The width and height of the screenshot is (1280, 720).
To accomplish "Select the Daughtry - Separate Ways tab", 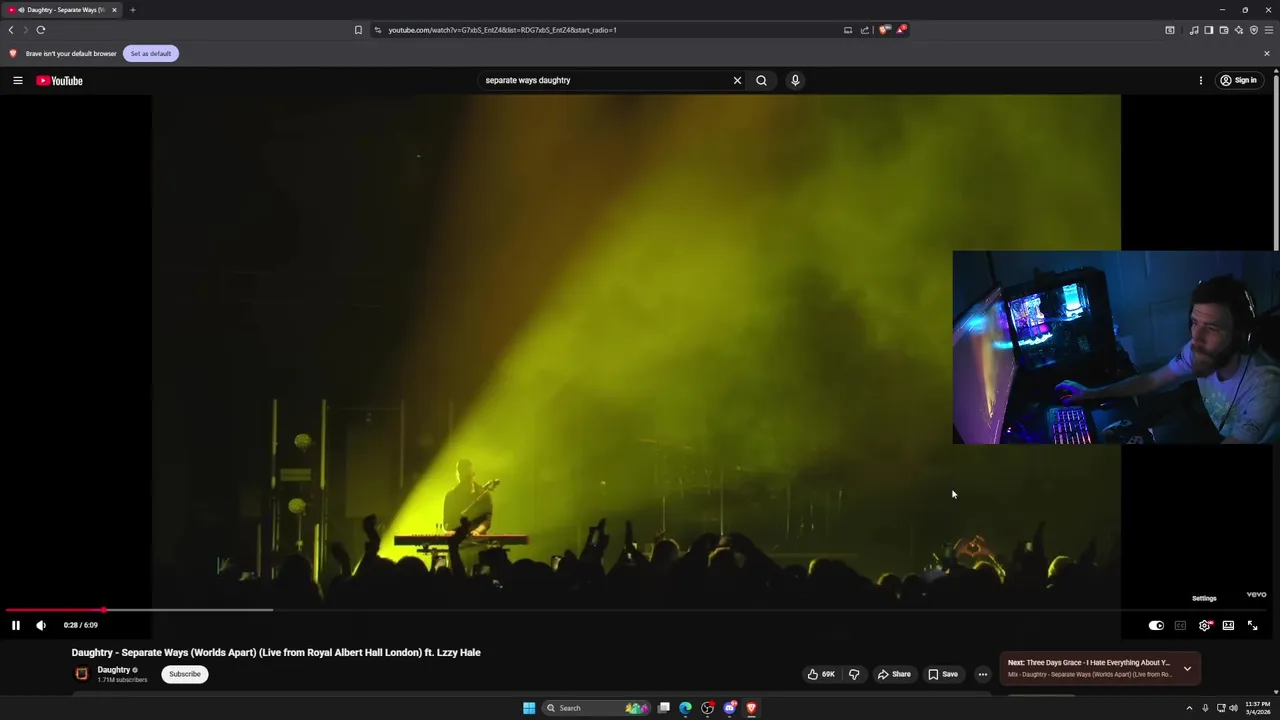I will click(60, 10).
